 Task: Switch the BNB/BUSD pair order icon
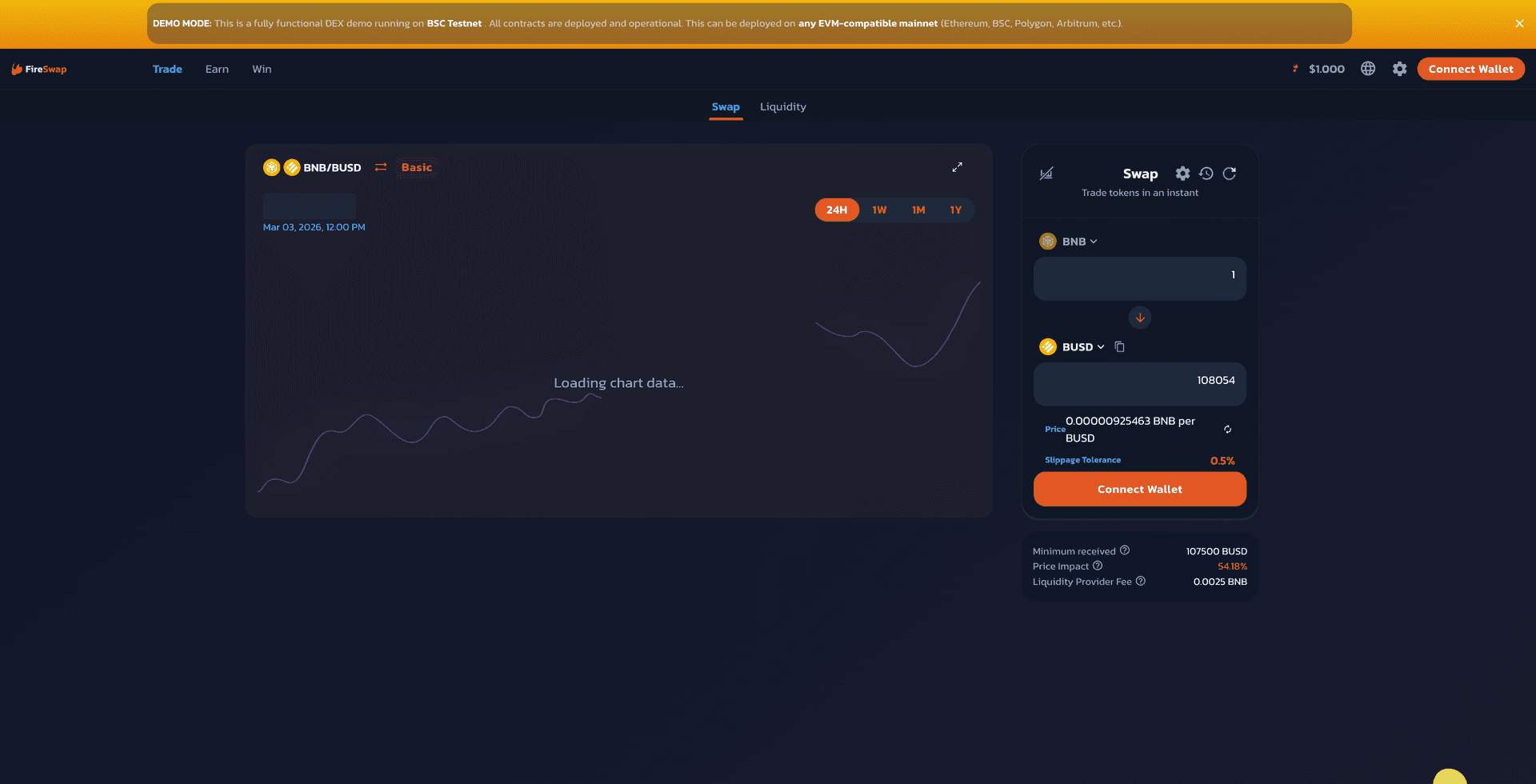coord(381,167)
